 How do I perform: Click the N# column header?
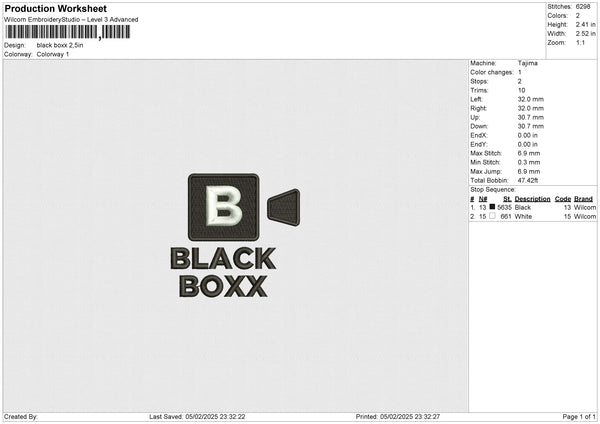[483, 199]
